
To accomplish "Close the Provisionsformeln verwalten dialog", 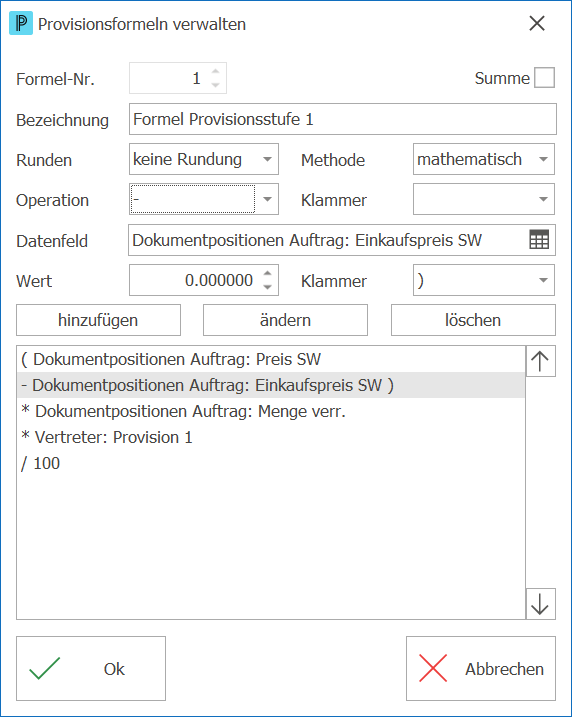I will pos(537,23).
